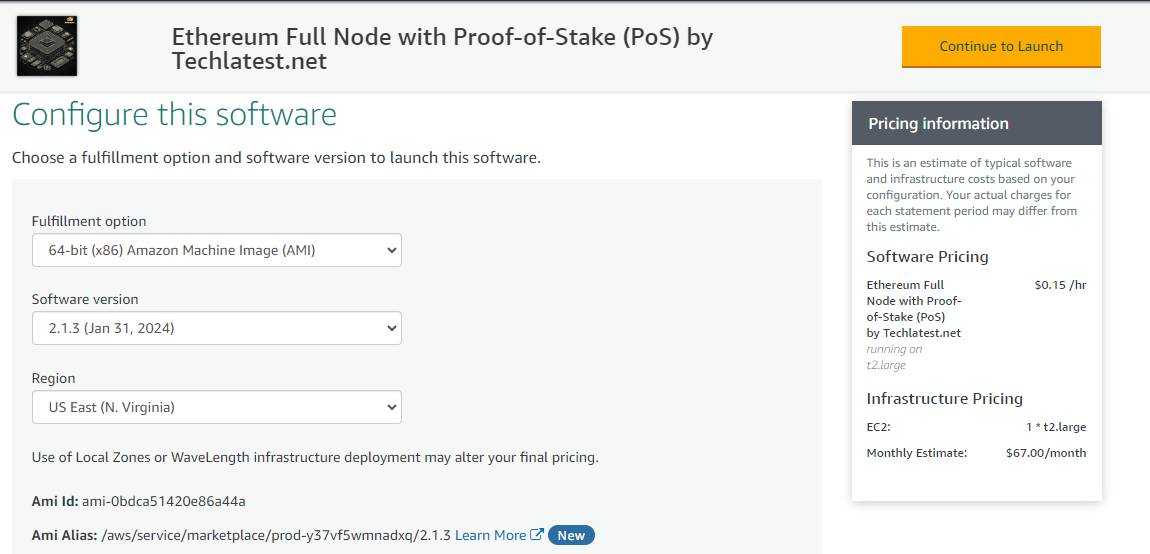Image resolution: width=1150 pixels, height=554 pixels.
Task: Click the product title heading
Action: pyautogui.click(x=442, y=48)
